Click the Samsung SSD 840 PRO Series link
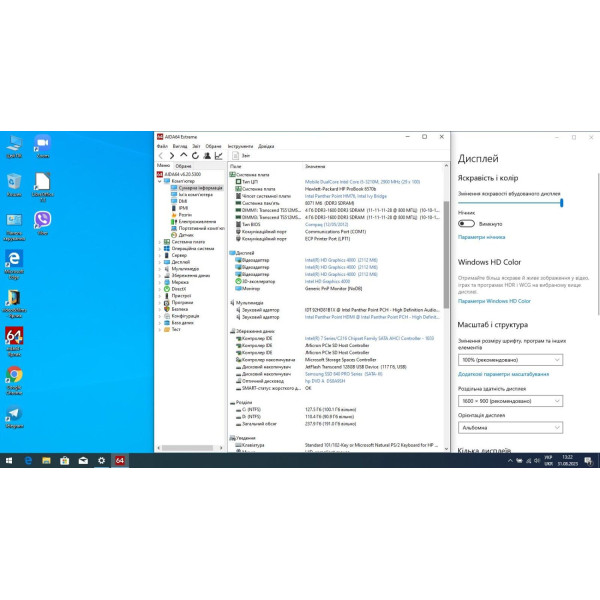600x600 pixels. point(344,374)
